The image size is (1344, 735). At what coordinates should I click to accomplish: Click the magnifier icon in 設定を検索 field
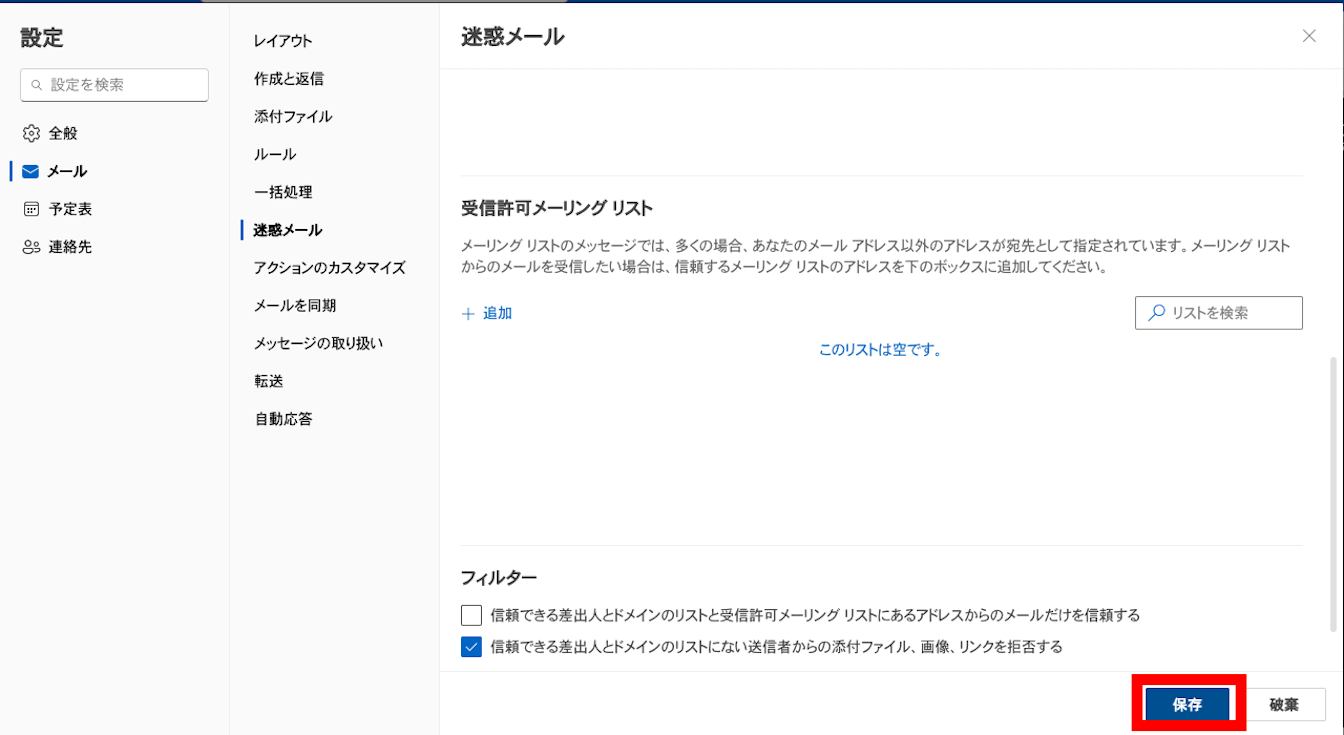point(37,86)
